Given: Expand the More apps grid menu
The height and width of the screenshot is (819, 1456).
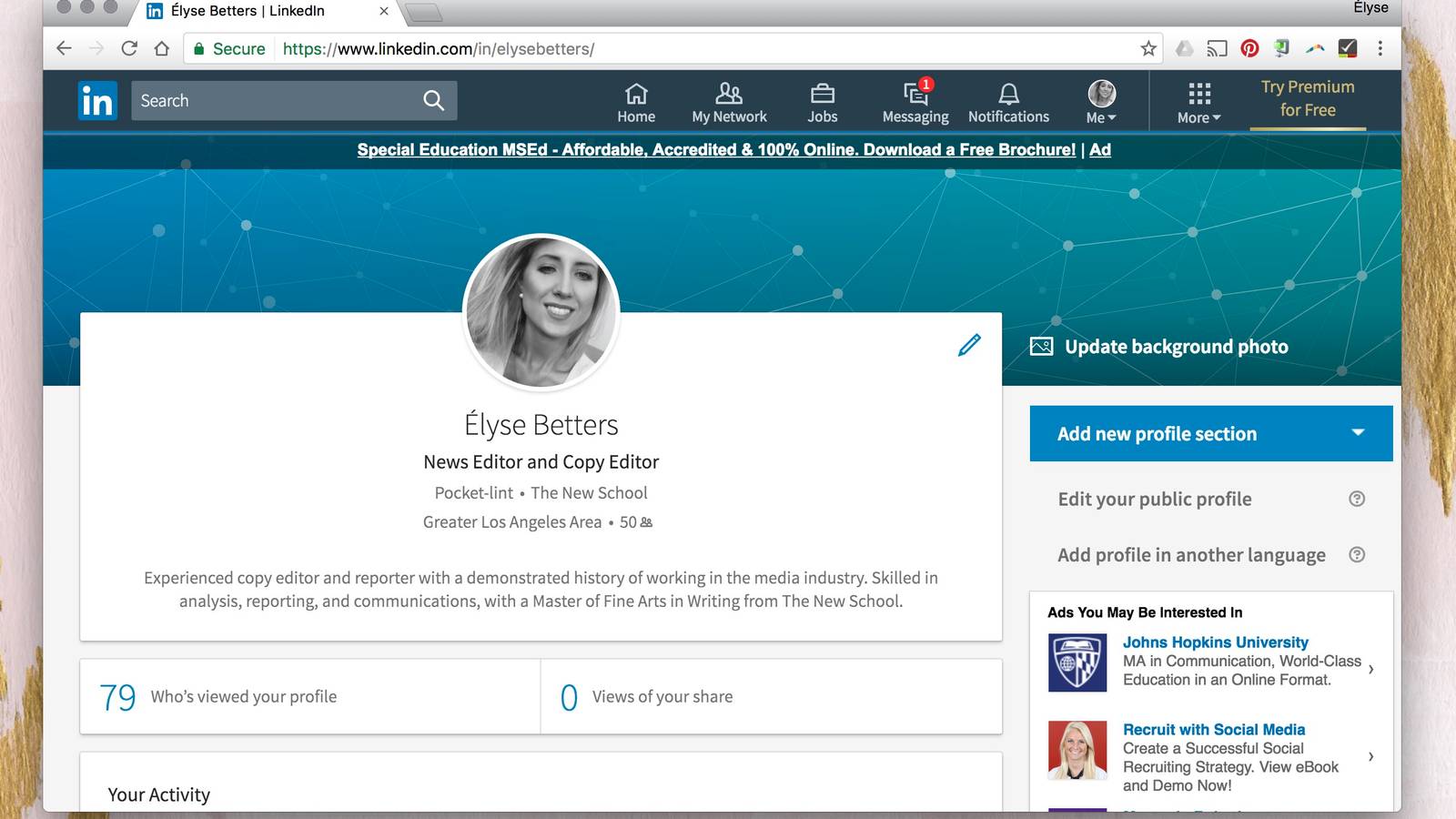Looking at the screenshot, I should point(1198,103).
